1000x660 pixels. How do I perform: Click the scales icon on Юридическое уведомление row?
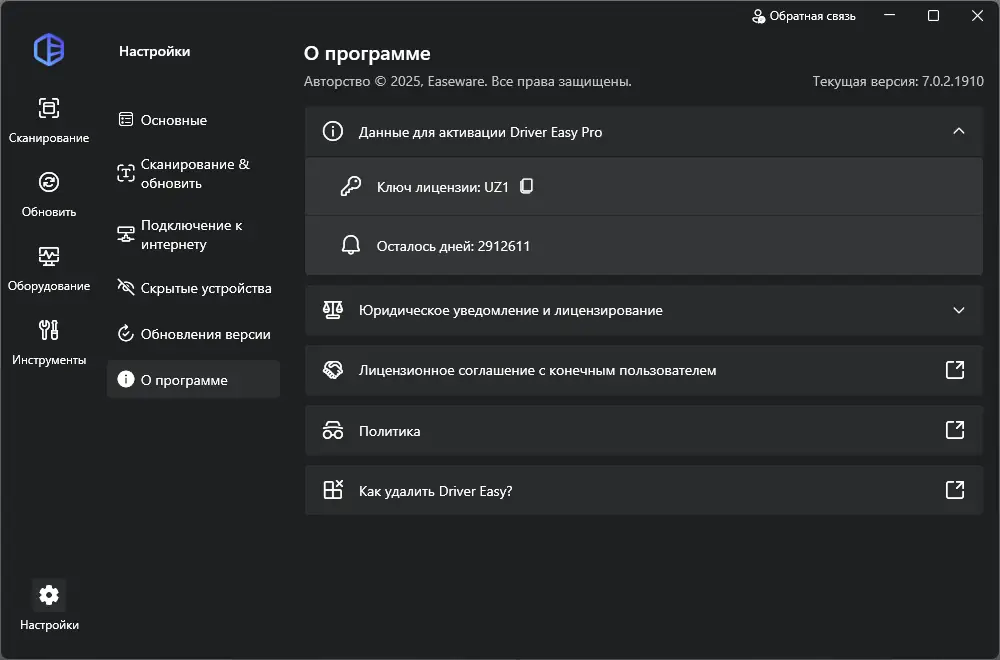click(332, 311)
